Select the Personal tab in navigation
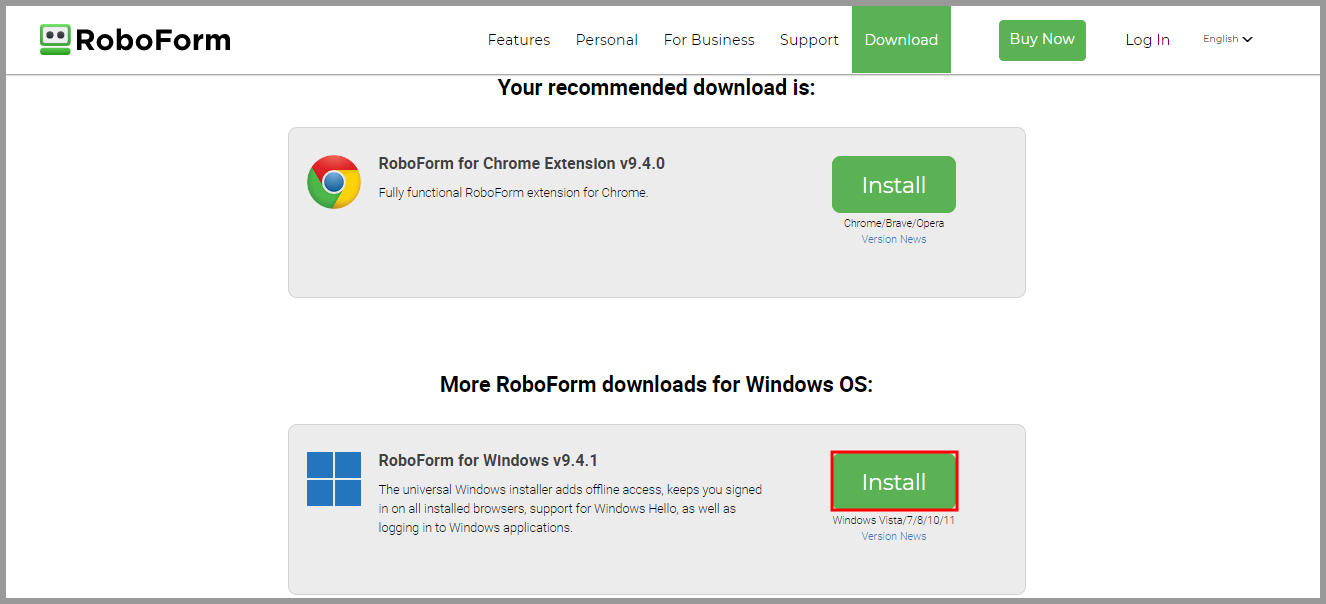The image size is (1326, 604). coord(606,40)
